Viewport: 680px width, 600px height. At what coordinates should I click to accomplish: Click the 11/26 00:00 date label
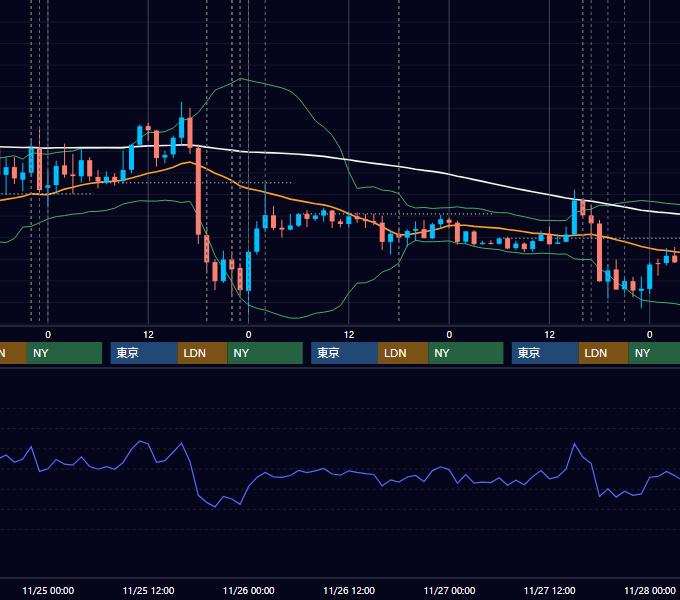pyautogui.click(x=248, y=590)
